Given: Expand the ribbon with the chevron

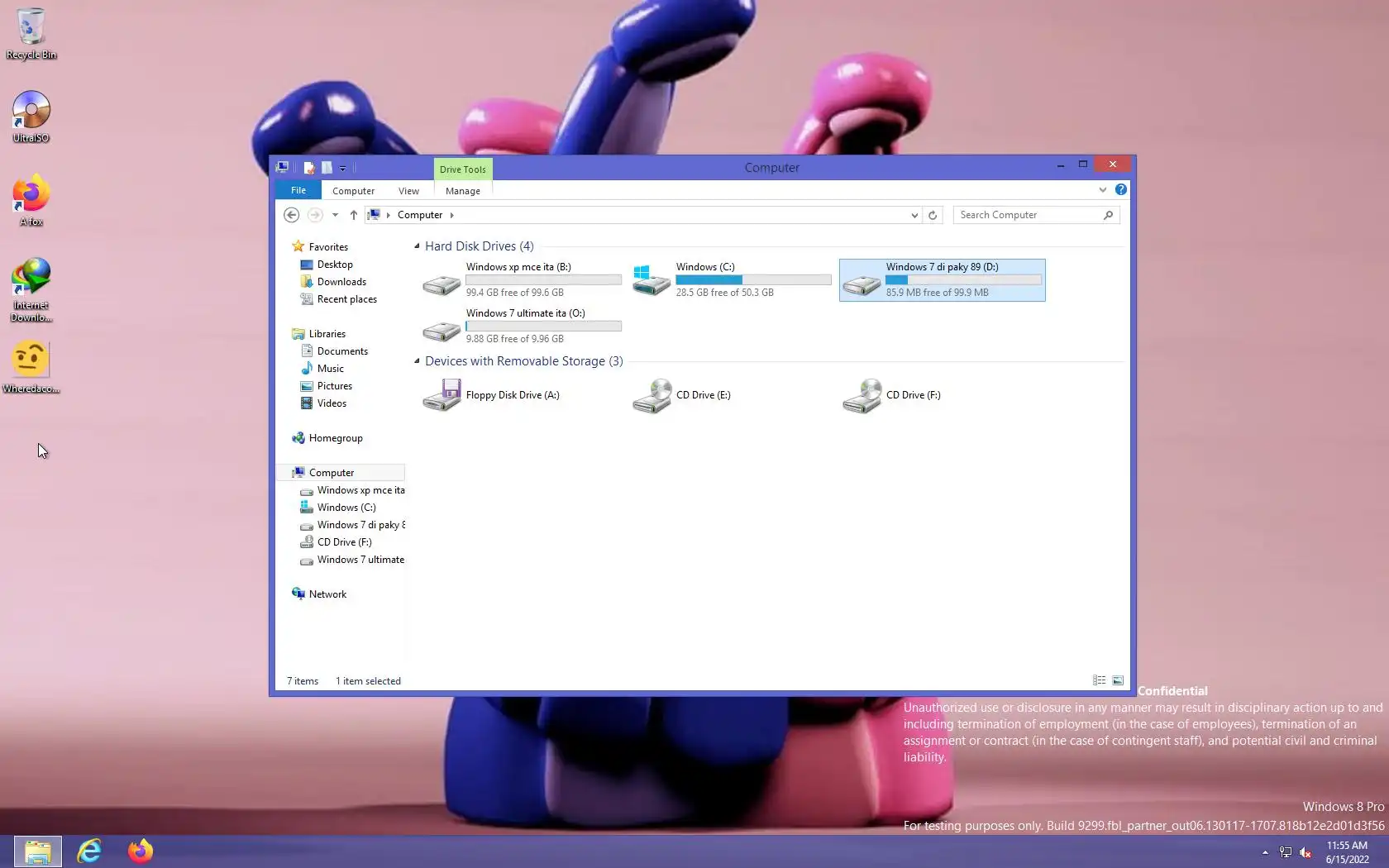Looking at the screenshot, I should coord(1102,190).
